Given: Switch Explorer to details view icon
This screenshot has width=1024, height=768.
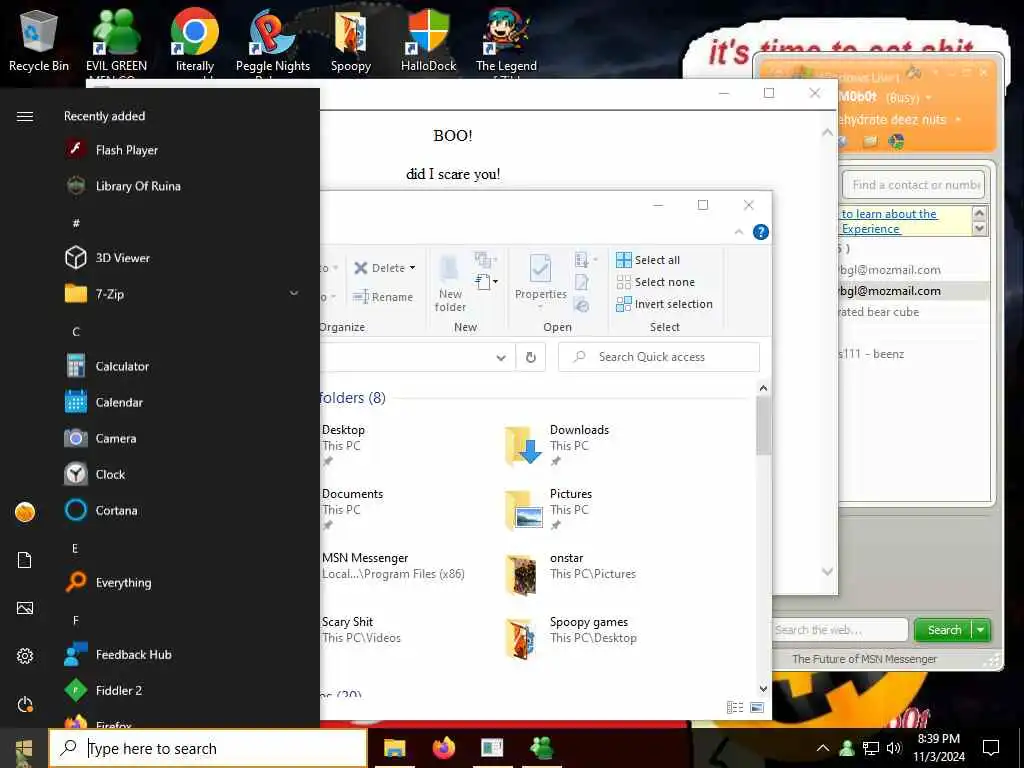Looking at the screenshot, I should (x=735, y=707).
